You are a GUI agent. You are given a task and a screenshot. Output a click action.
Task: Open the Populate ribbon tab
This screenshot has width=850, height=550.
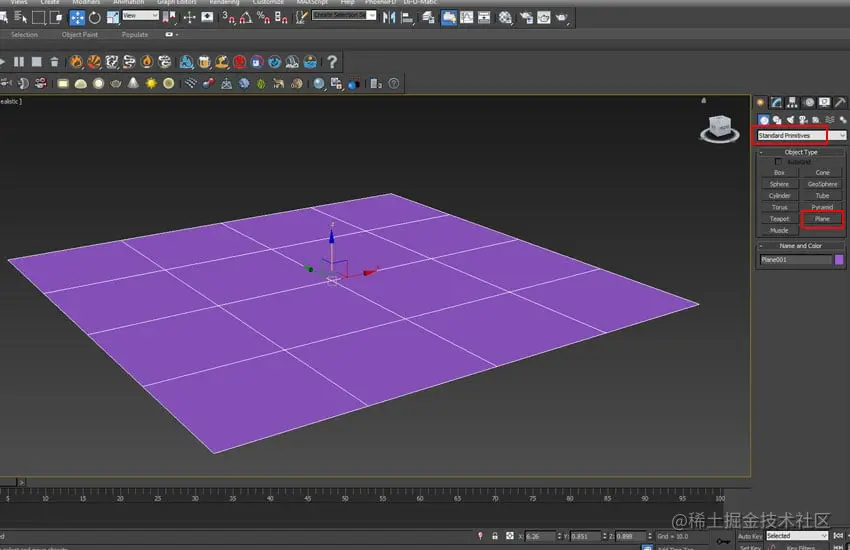[134, 35]
